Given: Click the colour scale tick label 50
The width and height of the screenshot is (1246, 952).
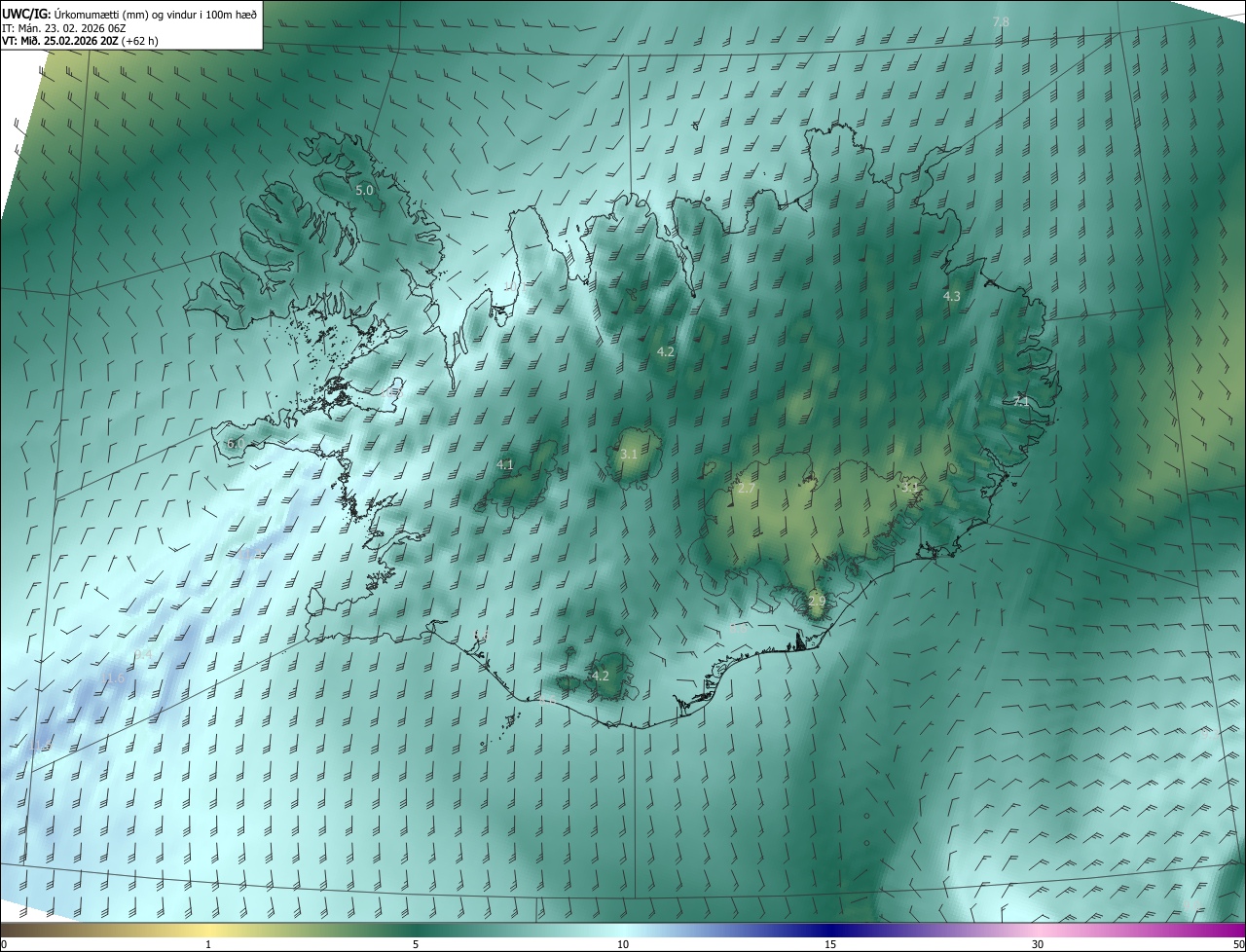Looking at the screenshot, I should click(1238, 944).
